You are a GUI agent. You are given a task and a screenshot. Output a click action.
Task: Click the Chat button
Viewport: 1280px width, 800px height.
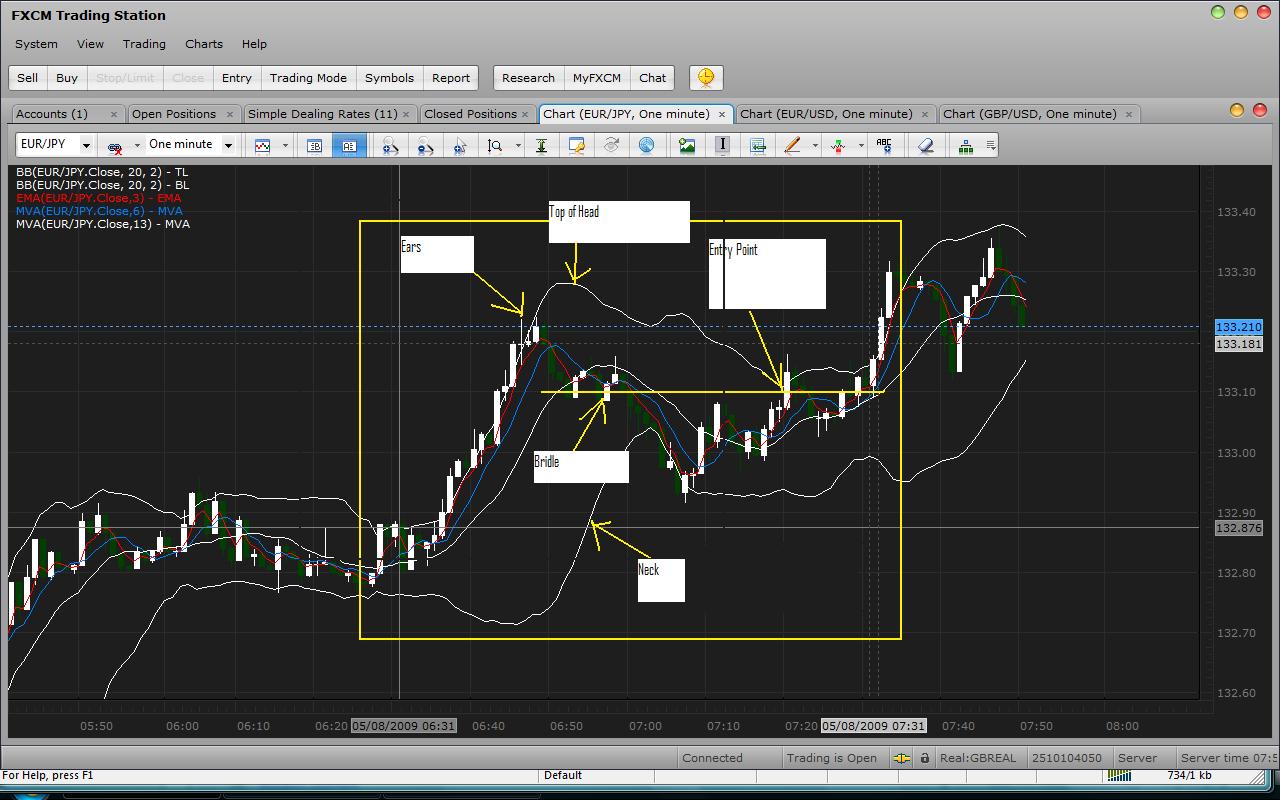[653, 78]
